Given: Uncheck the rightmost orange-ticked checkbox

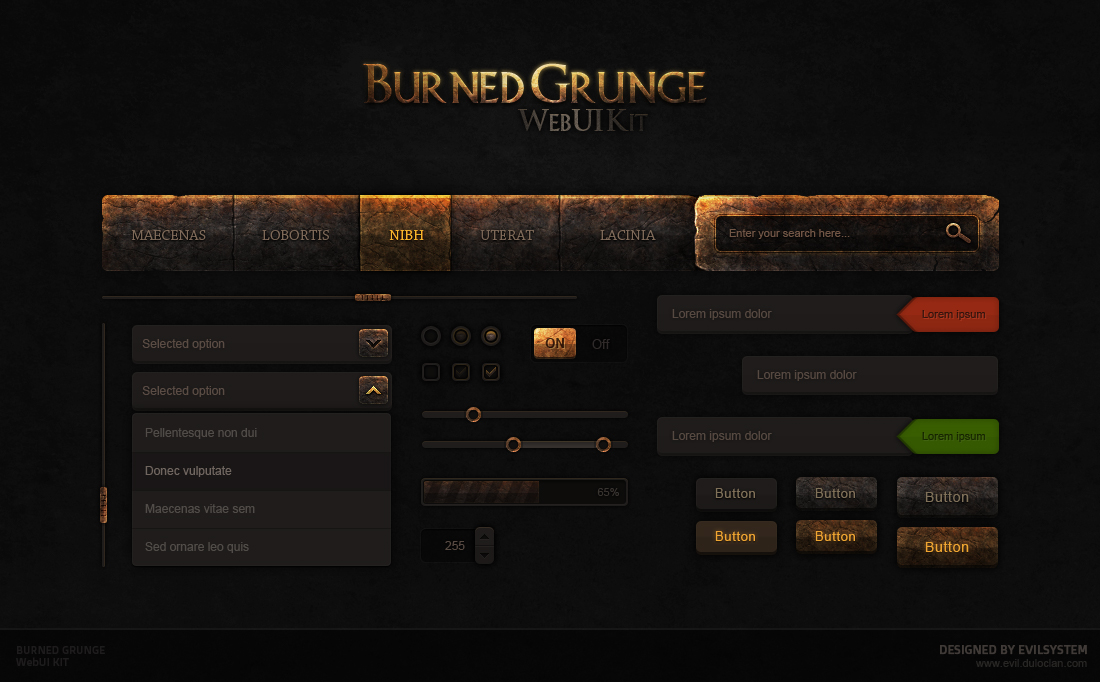Looking at the screenshot, I should pos(491,372).
